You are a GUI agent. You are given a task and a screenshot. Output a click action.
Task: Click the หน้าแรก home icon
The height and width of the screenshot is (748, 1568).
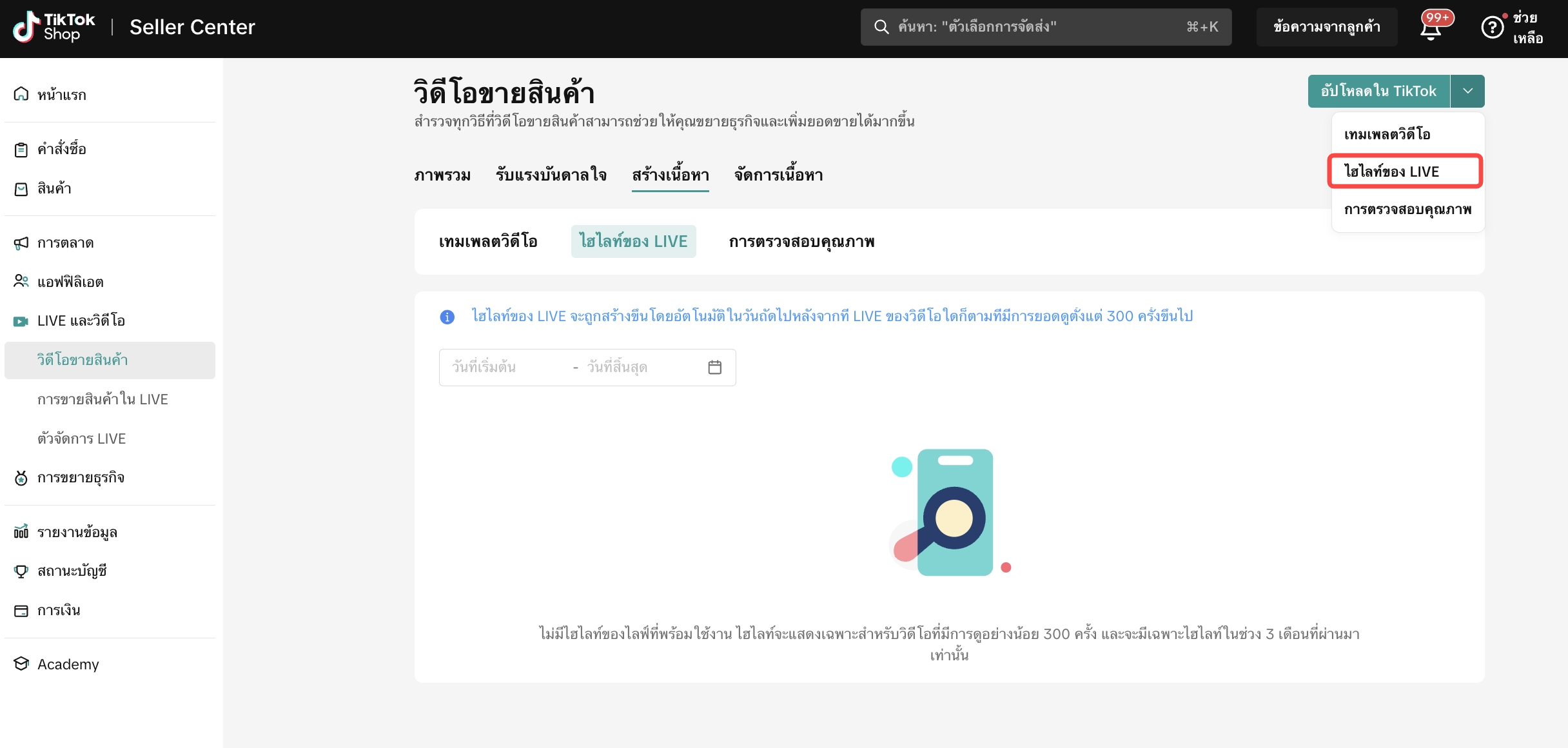(21, 95)
